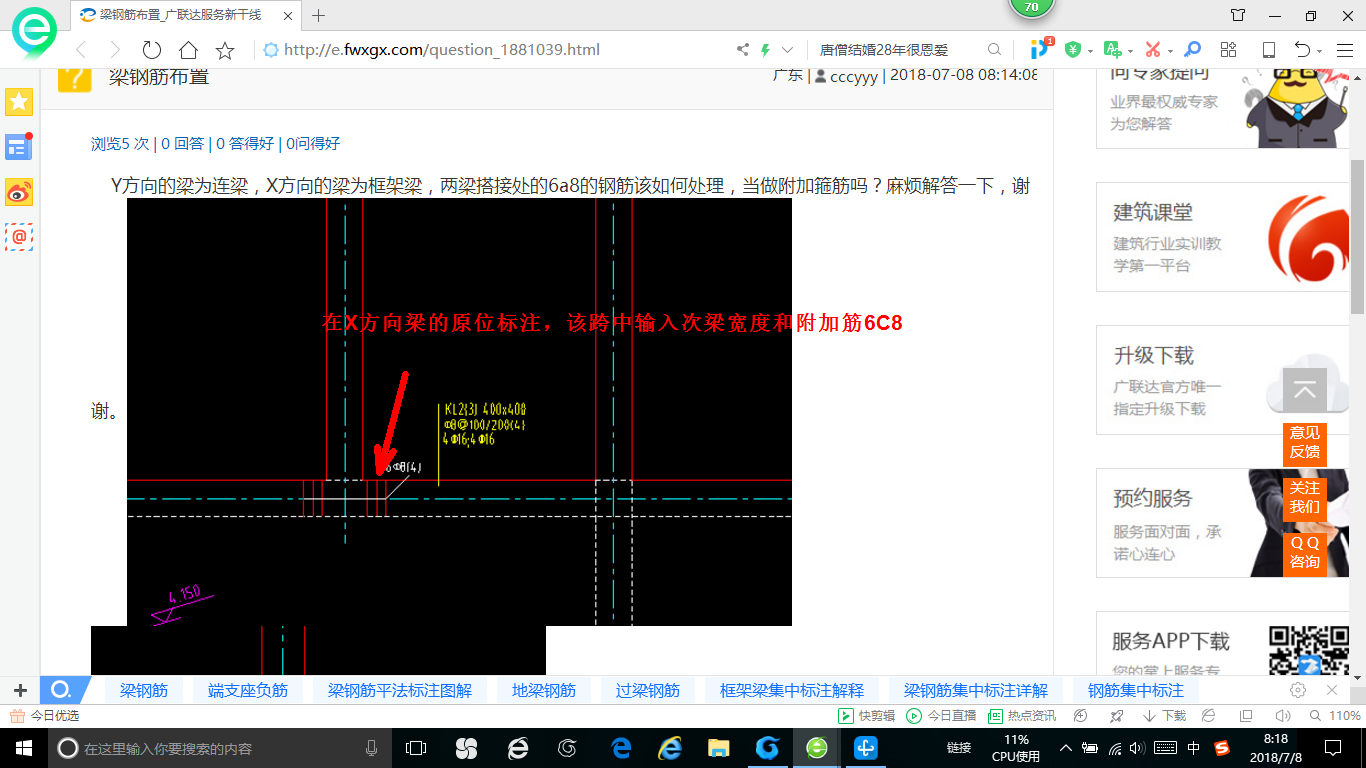Open search bar settings gear icon
Screen dimensions: 1366x768
1298,690
